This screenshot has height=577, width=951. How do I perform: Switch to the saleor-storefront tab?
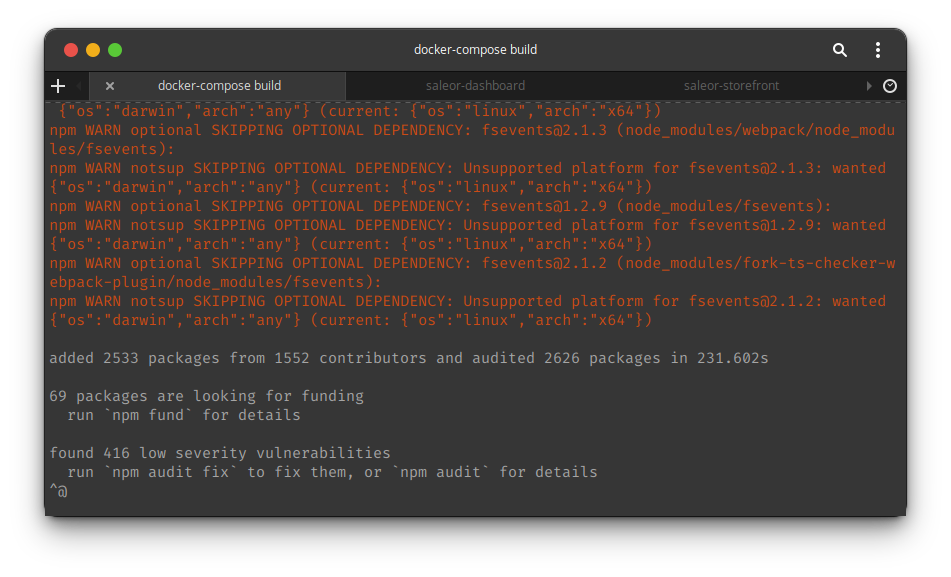tap(731, 86)
